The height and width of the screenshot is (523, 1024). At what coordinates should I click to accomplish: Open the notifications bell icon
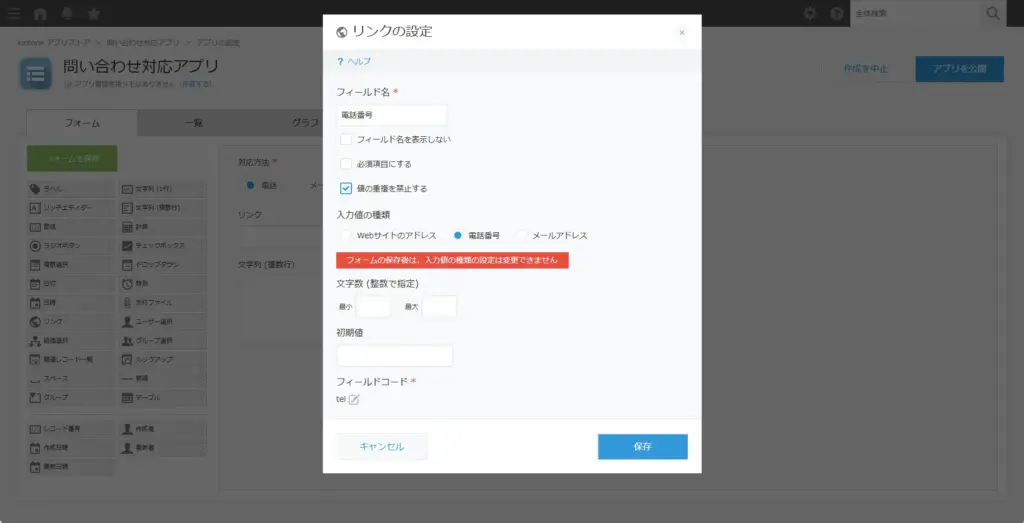coord(67,13)
